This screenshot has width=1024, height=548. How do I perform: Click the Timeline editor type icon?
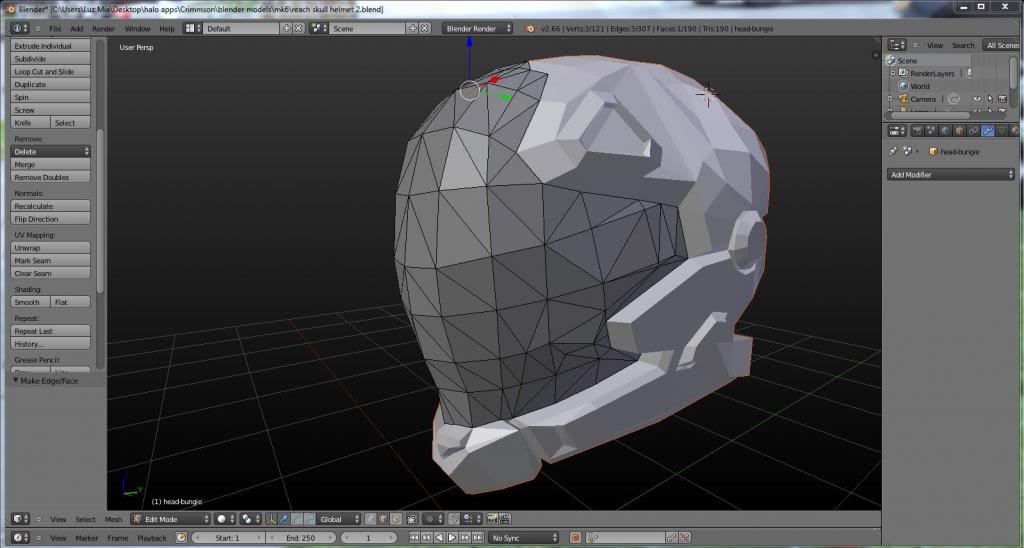click(x=20, y=538)
